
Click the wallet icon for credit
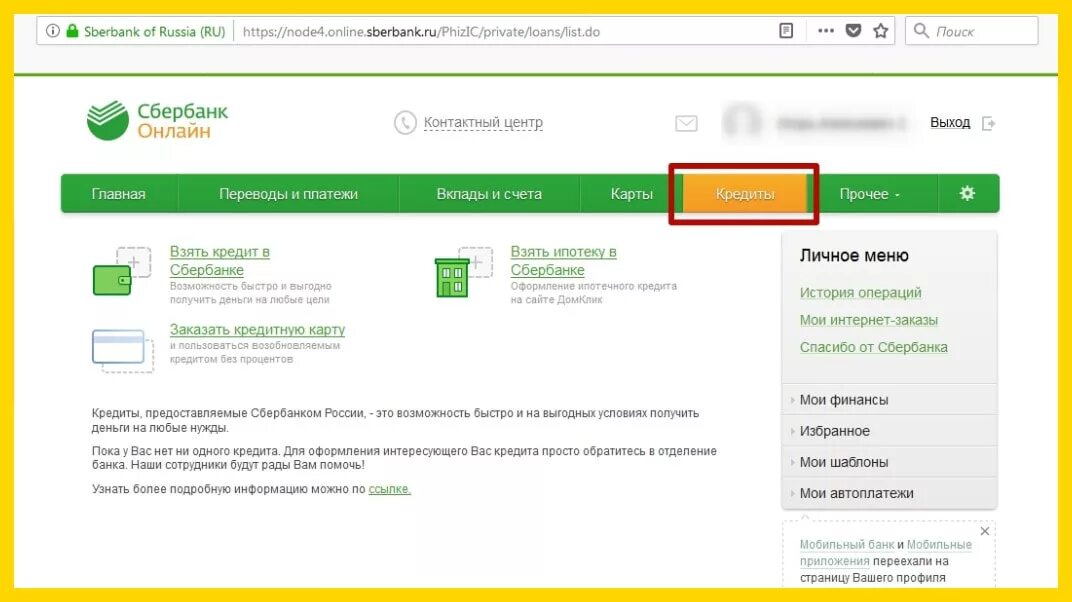click(122, 272)
